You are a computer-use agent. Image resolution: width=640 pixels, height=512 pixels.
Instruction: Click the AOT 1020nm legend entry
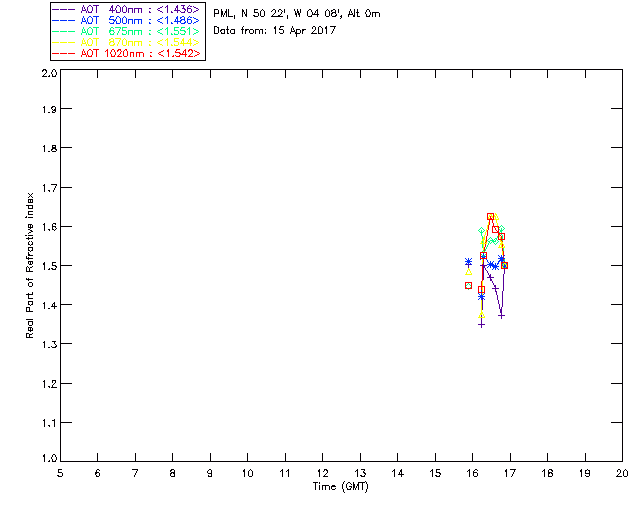126,53
